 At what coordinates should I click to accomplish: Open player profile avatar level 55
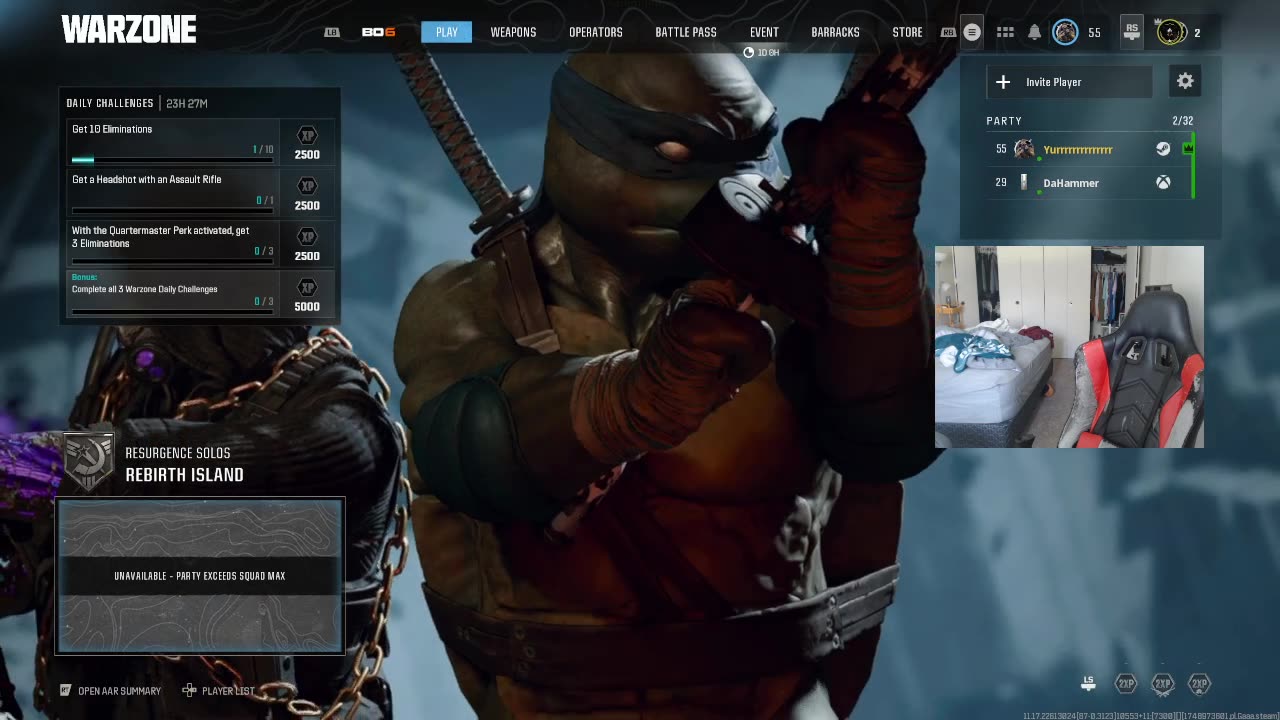[x=1066, y=32]
